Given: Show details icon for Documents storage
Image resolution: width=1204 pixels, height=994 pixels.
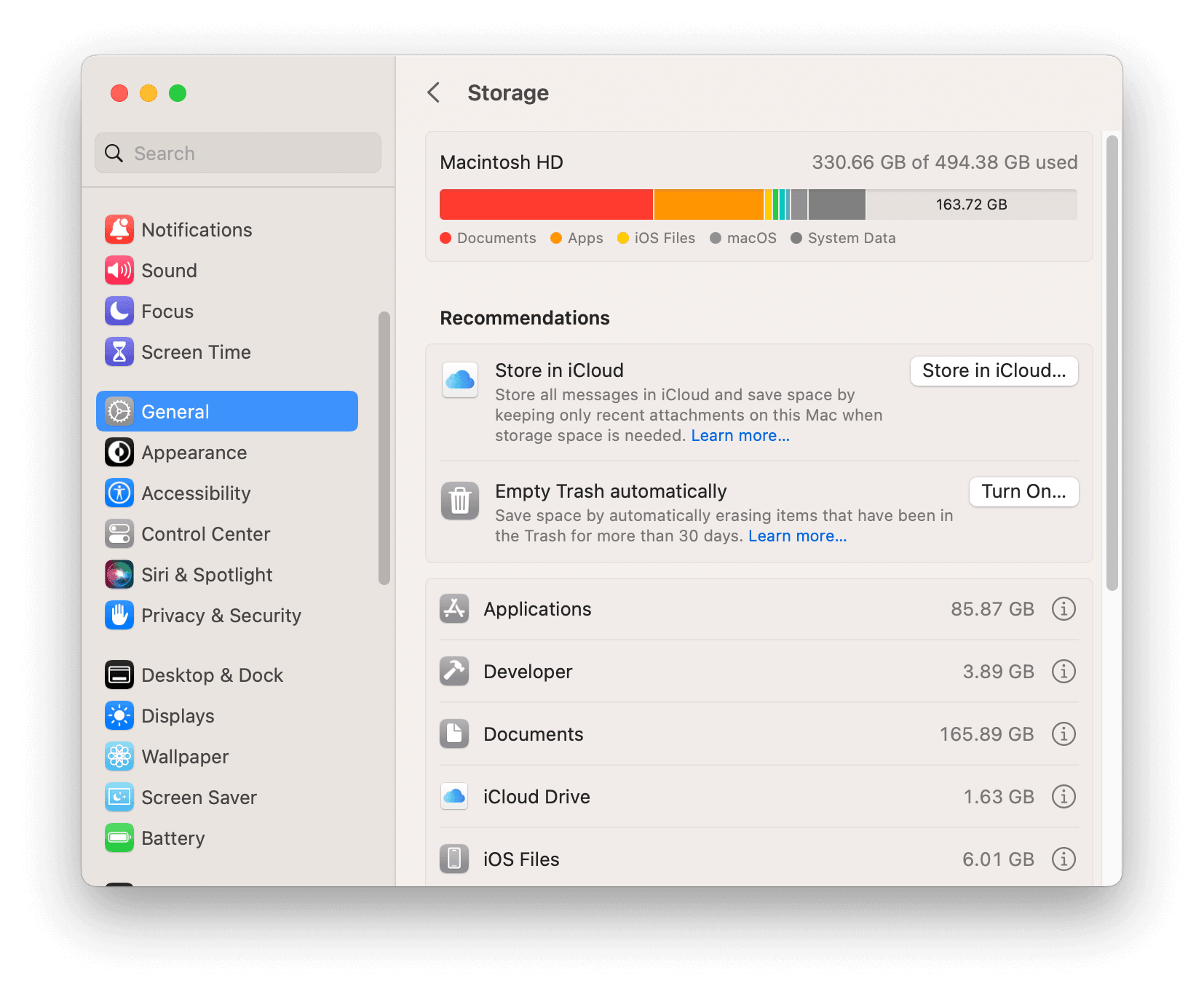Looking at the screenshot, I should click(x=1063, y=734).
